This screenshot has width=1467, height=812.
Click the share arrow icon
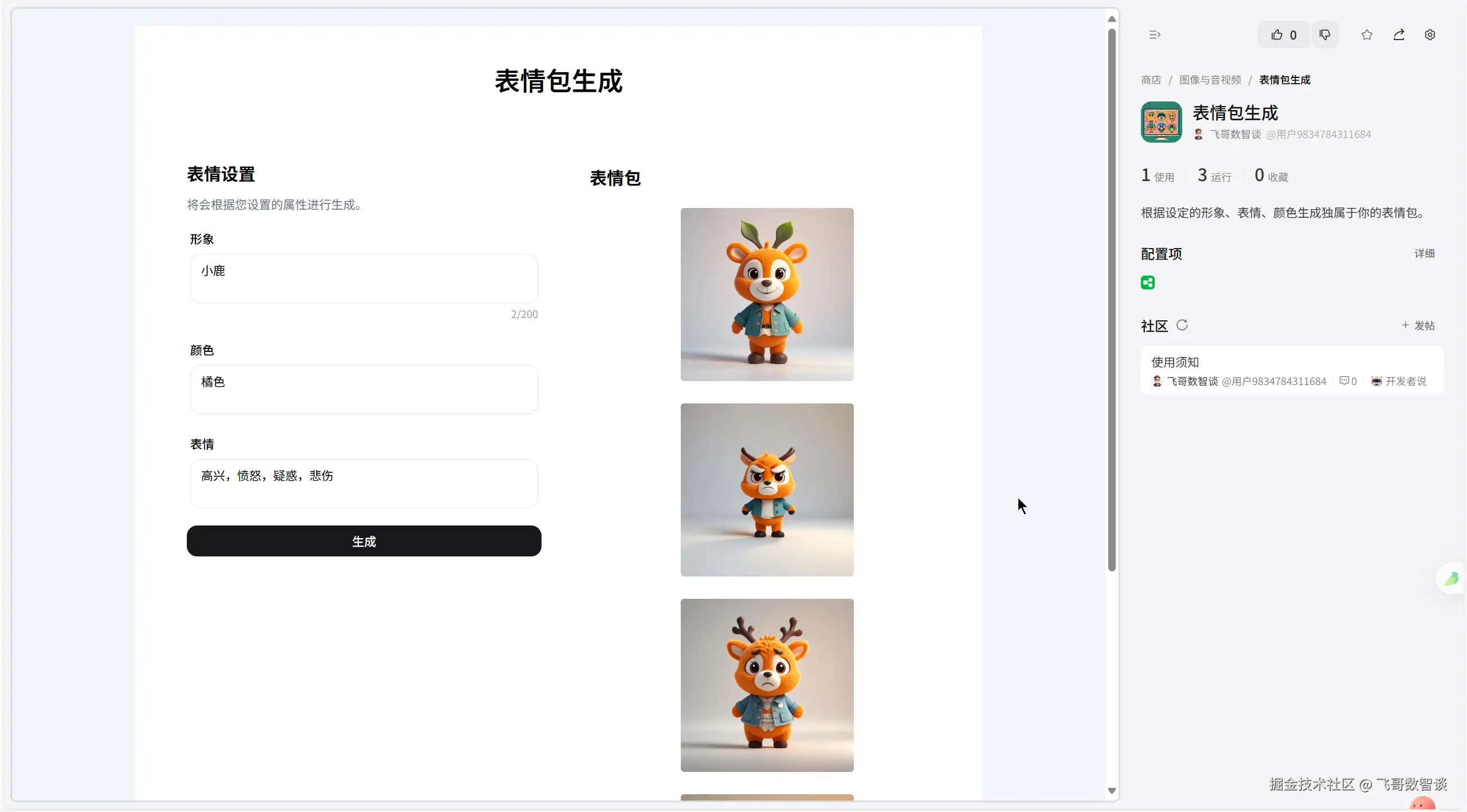(x=1399, y=35)
